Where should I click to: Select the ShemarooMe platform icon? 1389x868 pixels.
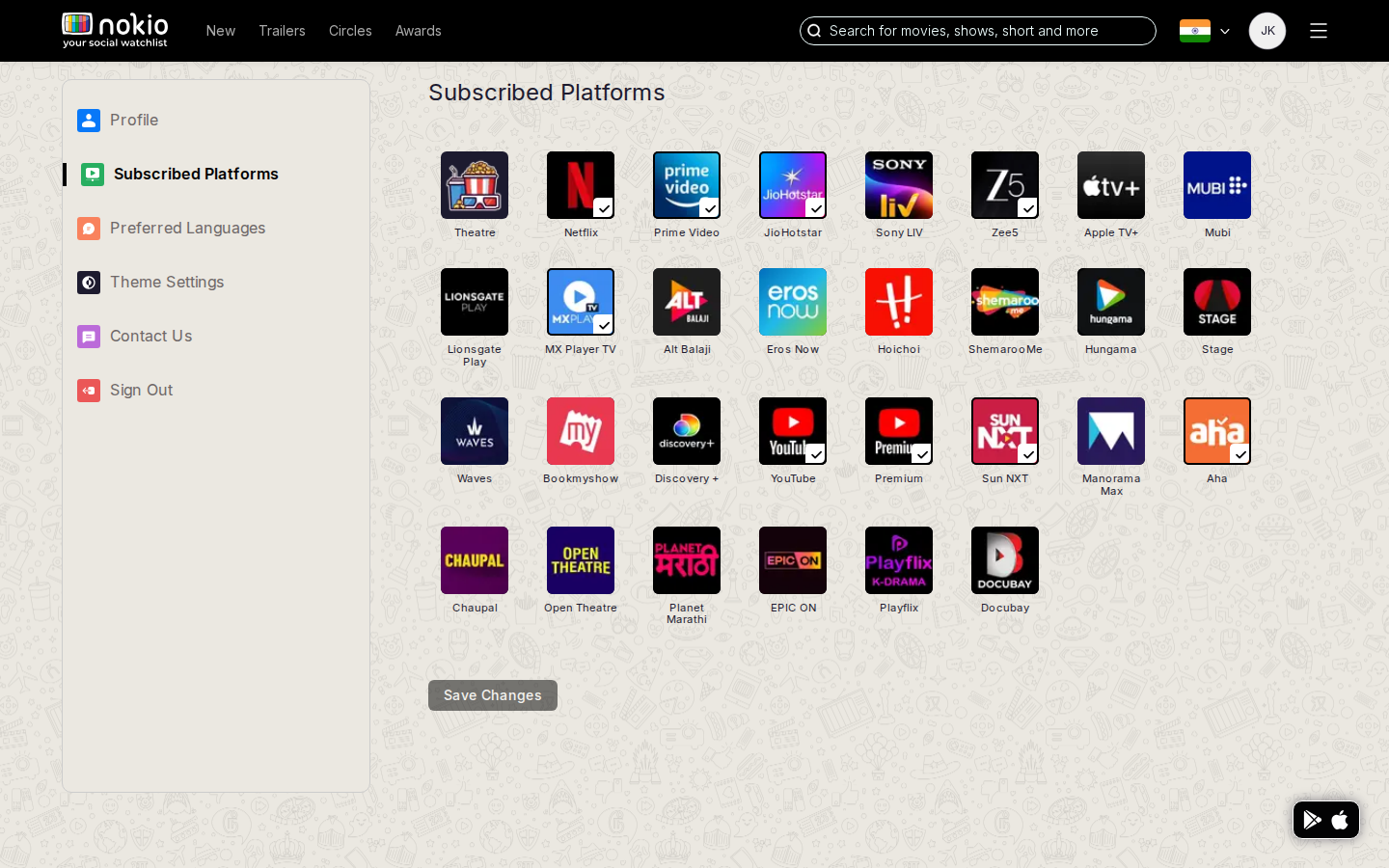coord(1005,302)
